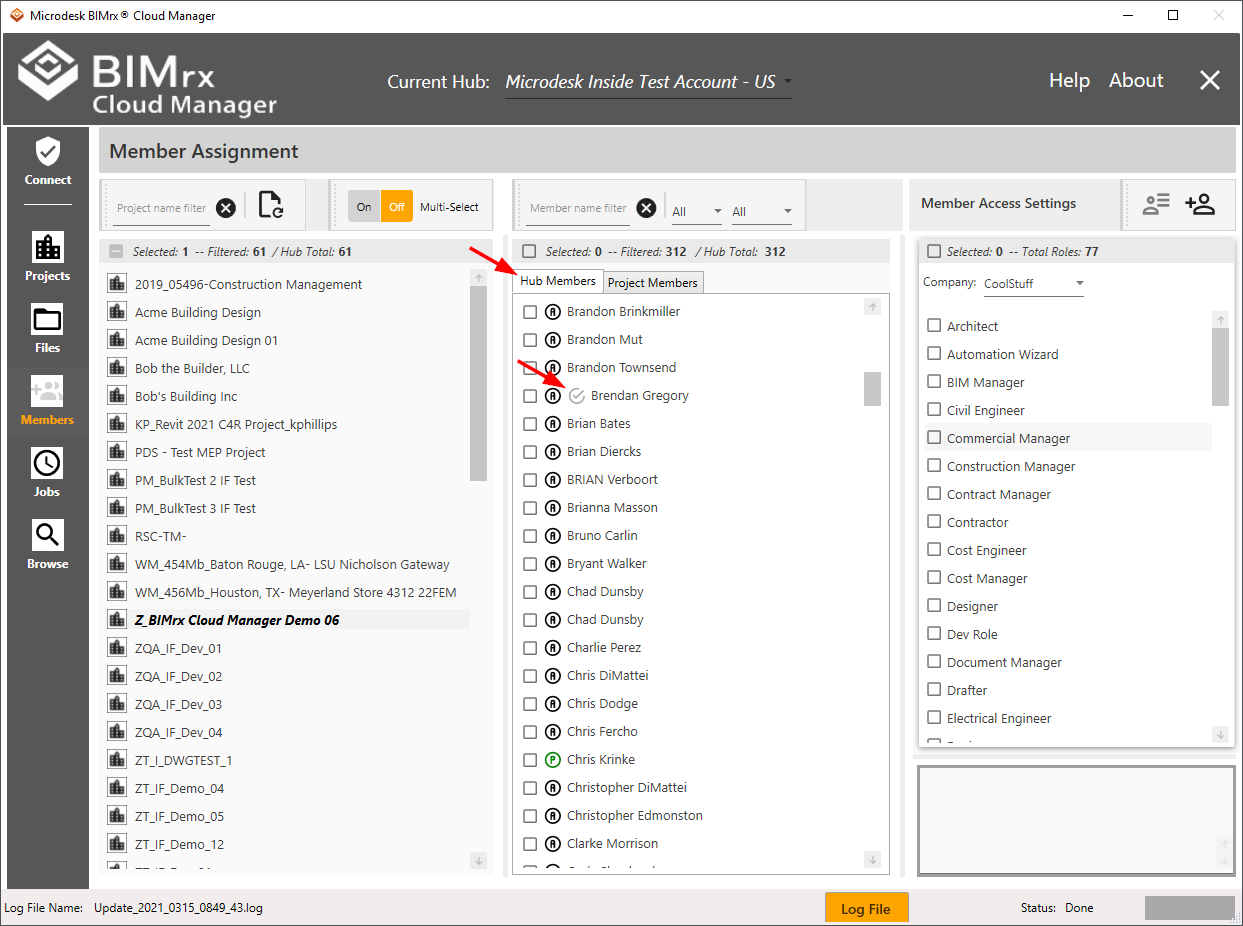
Task: Open the second All member filter dropdown
Action: pos(761,211)
